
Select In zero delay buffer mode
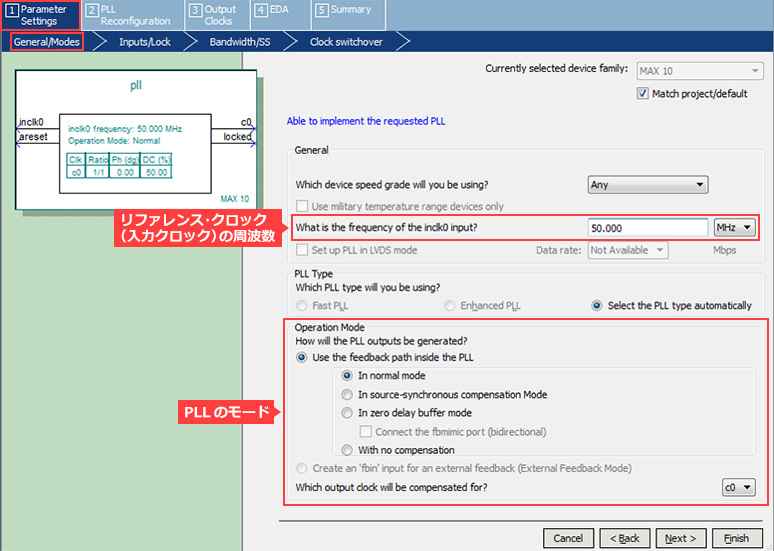point(348,413)
